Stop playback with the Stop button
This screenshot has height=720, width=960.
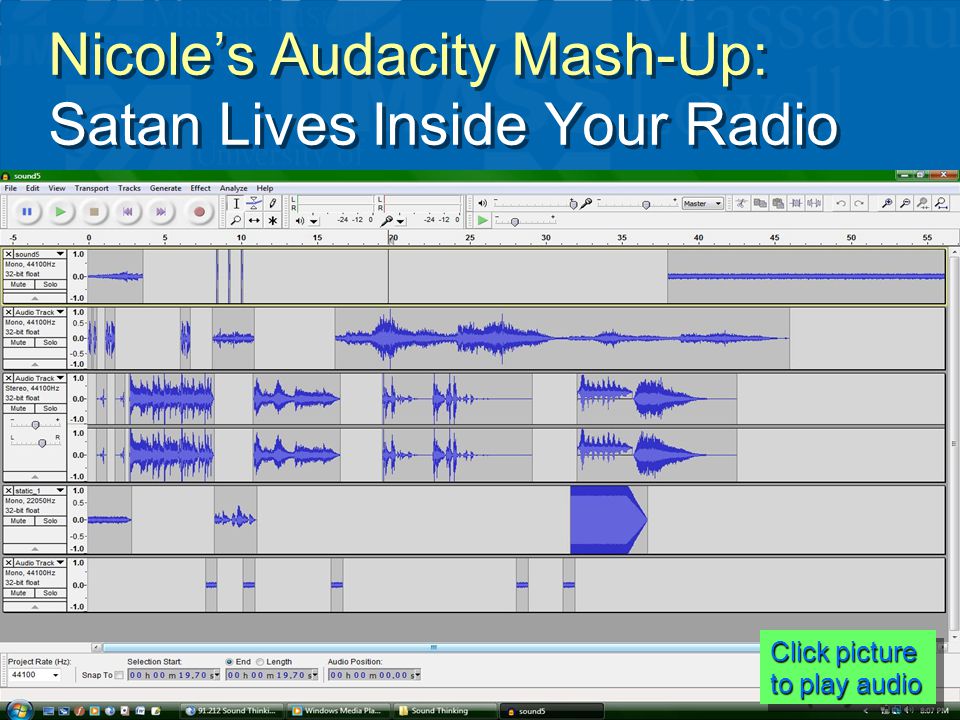click(94, 212)
